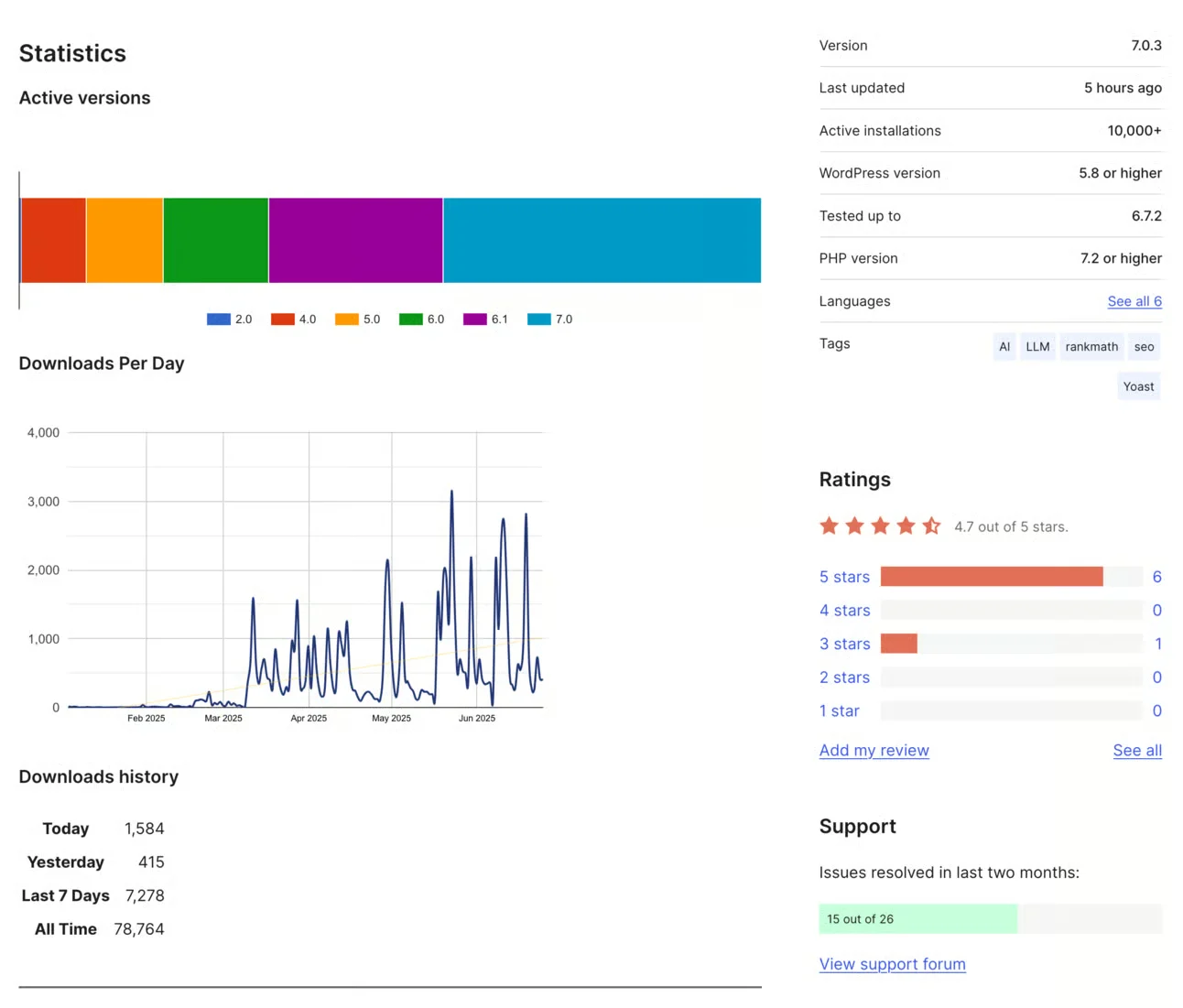Screen dimensions: 1183x1008
Task: Open the languages list via See all 6
Action: click(1134, 301)
